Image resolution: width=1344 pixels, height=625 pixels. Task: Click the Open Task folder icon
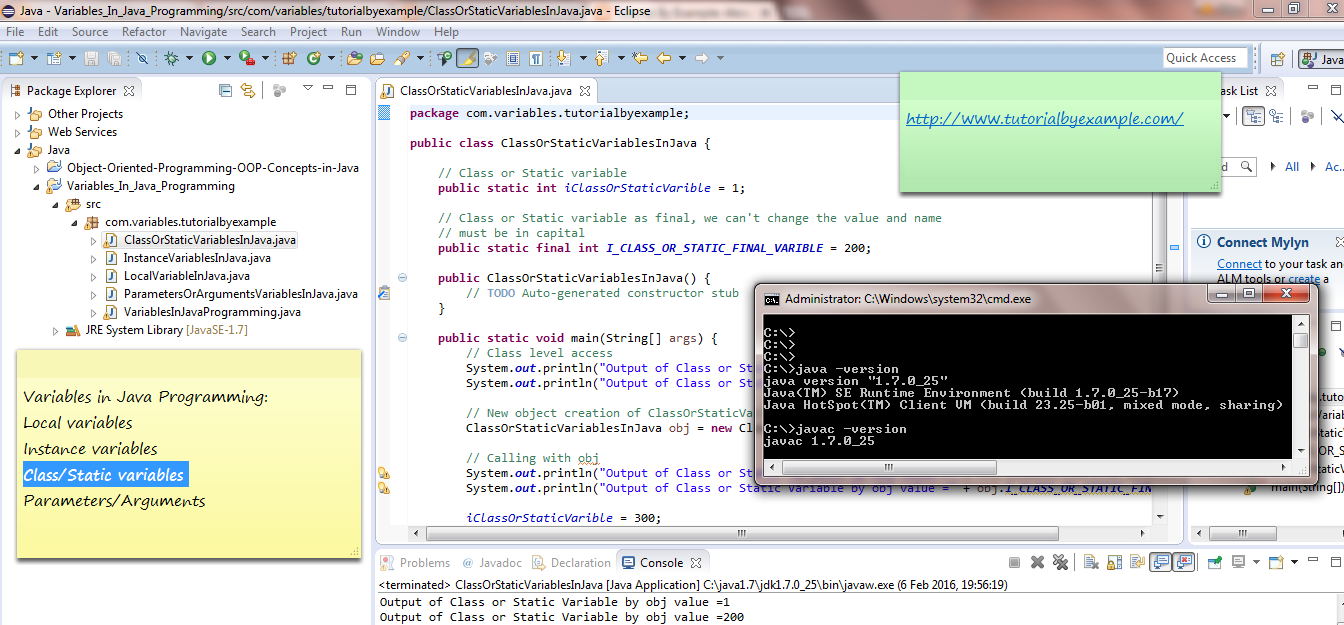(377, 58)
